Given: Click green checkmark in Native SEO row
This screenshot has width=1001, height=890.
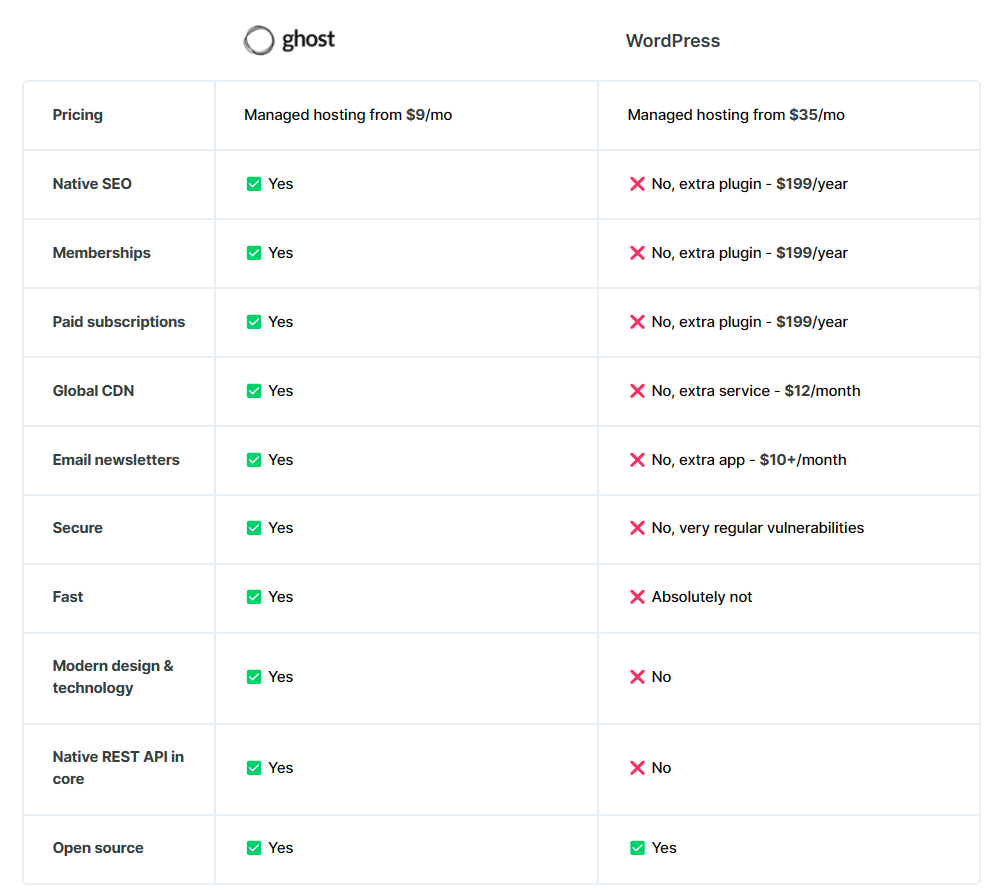Looking at the screenshot, I should [254, 184].
